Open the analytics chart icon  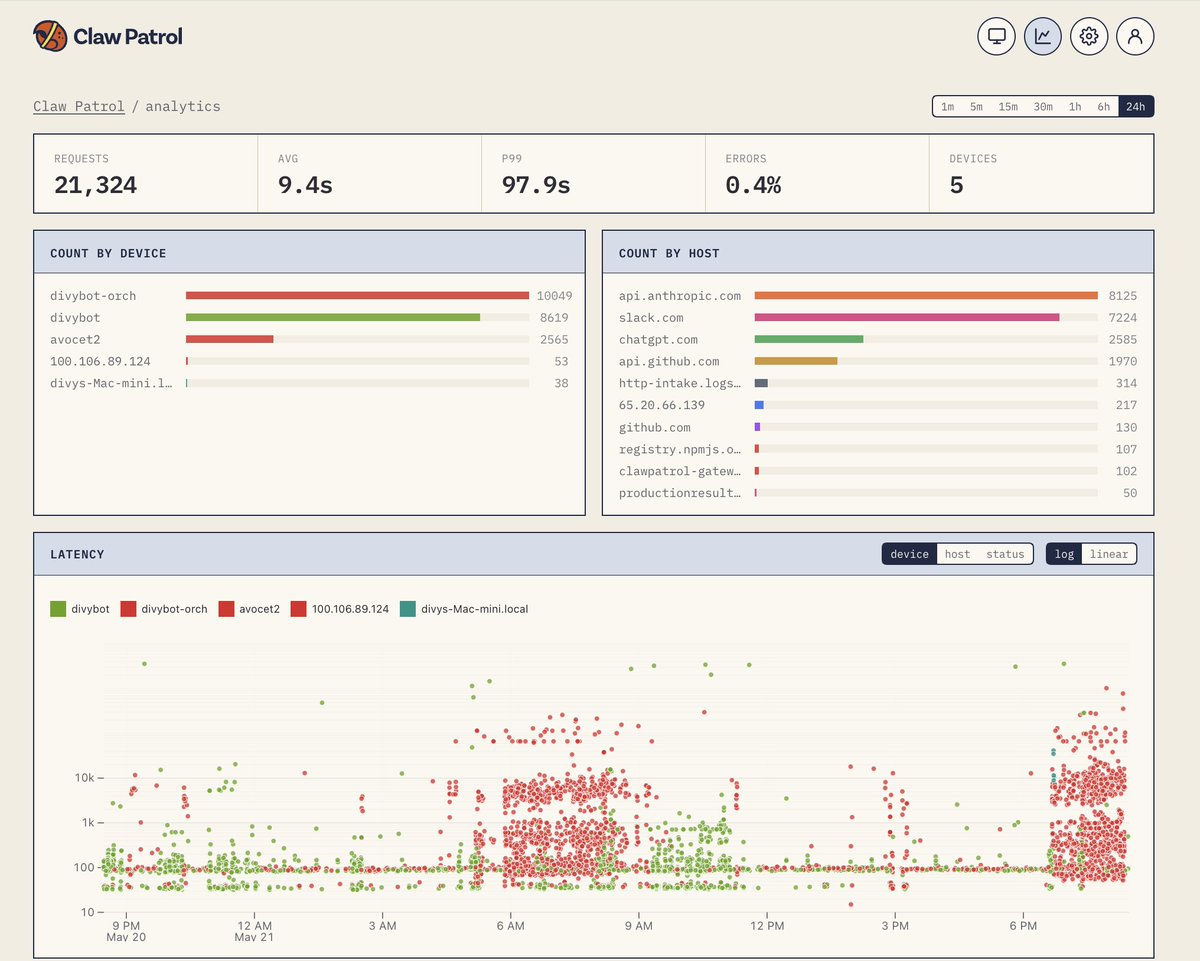[x=1043, y=37]
